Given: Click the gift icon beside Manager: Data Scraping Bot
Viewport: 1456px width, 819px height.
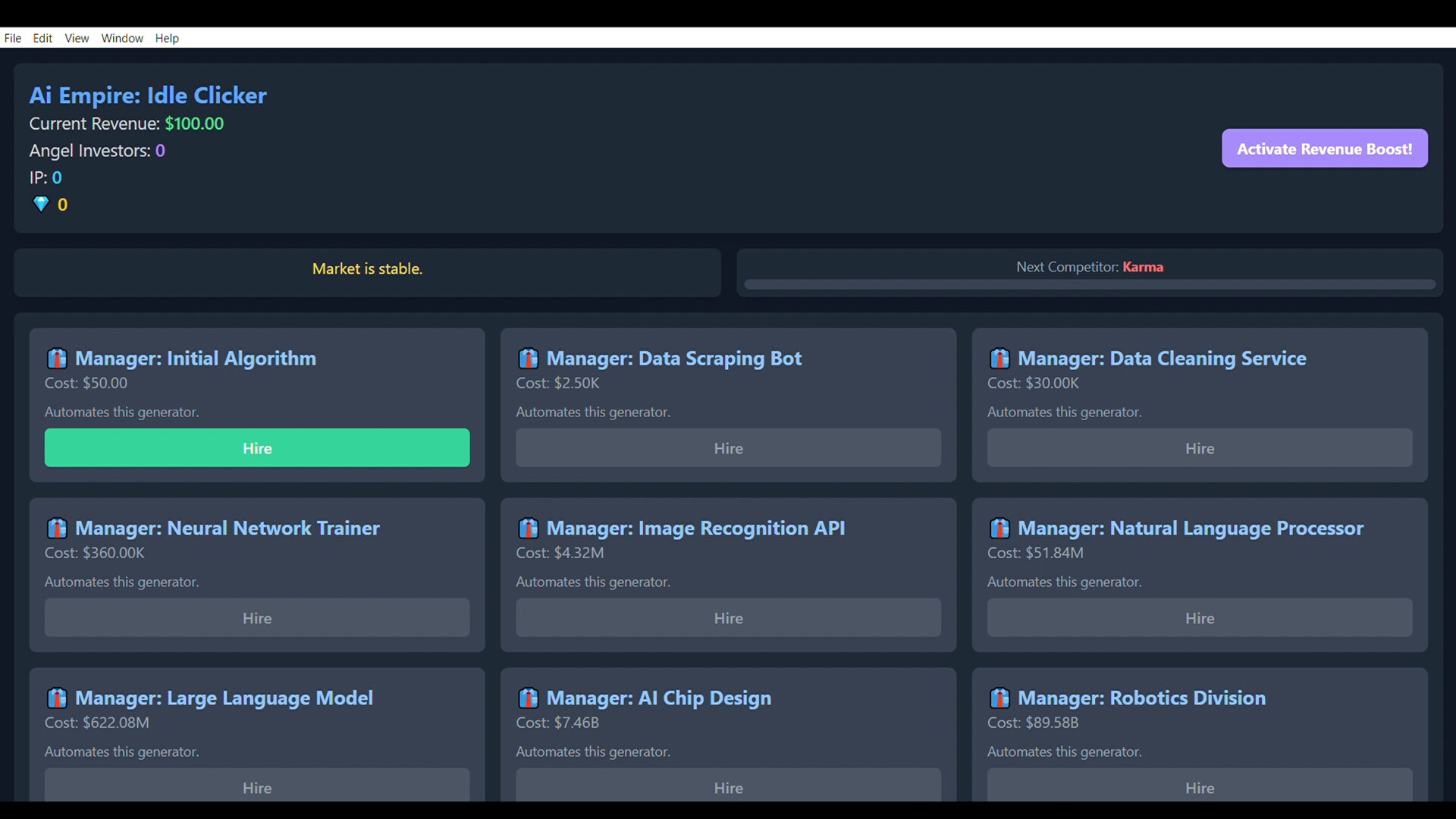Looking at the screenshot, I should pos(529,359).
